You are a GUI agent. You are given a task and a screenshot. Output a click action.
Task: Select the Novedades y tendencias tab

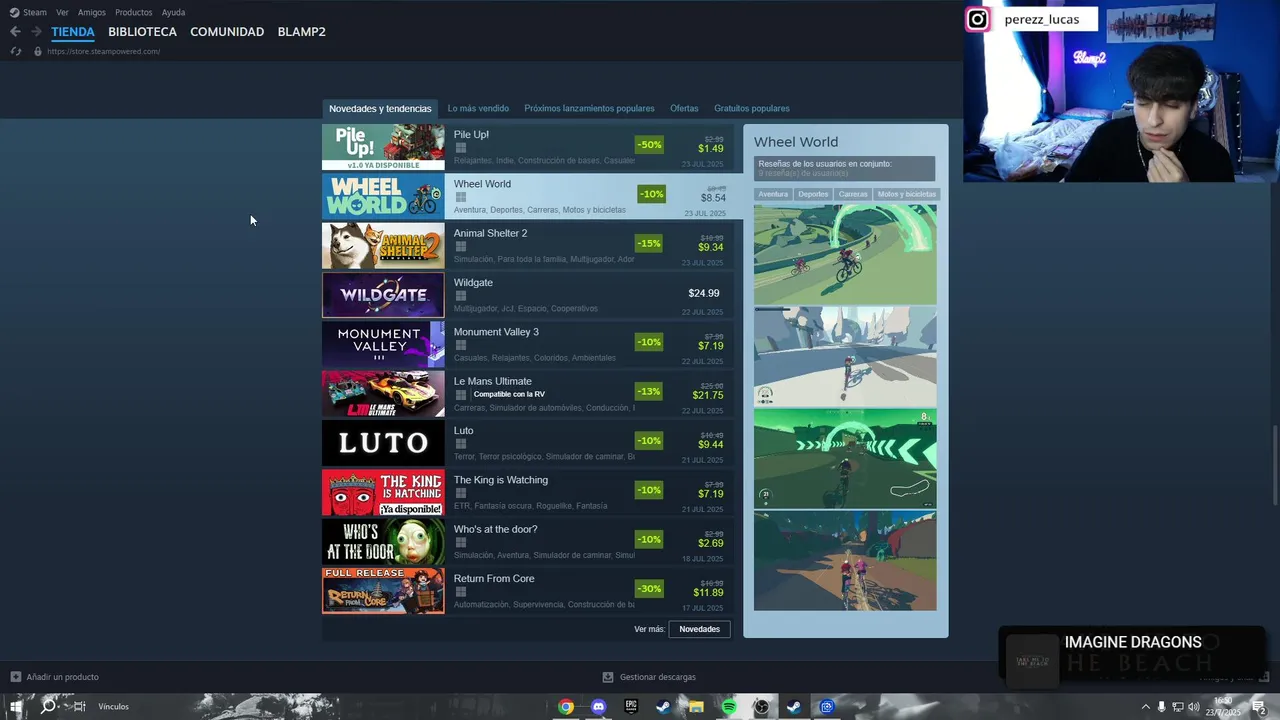(380, 108)
